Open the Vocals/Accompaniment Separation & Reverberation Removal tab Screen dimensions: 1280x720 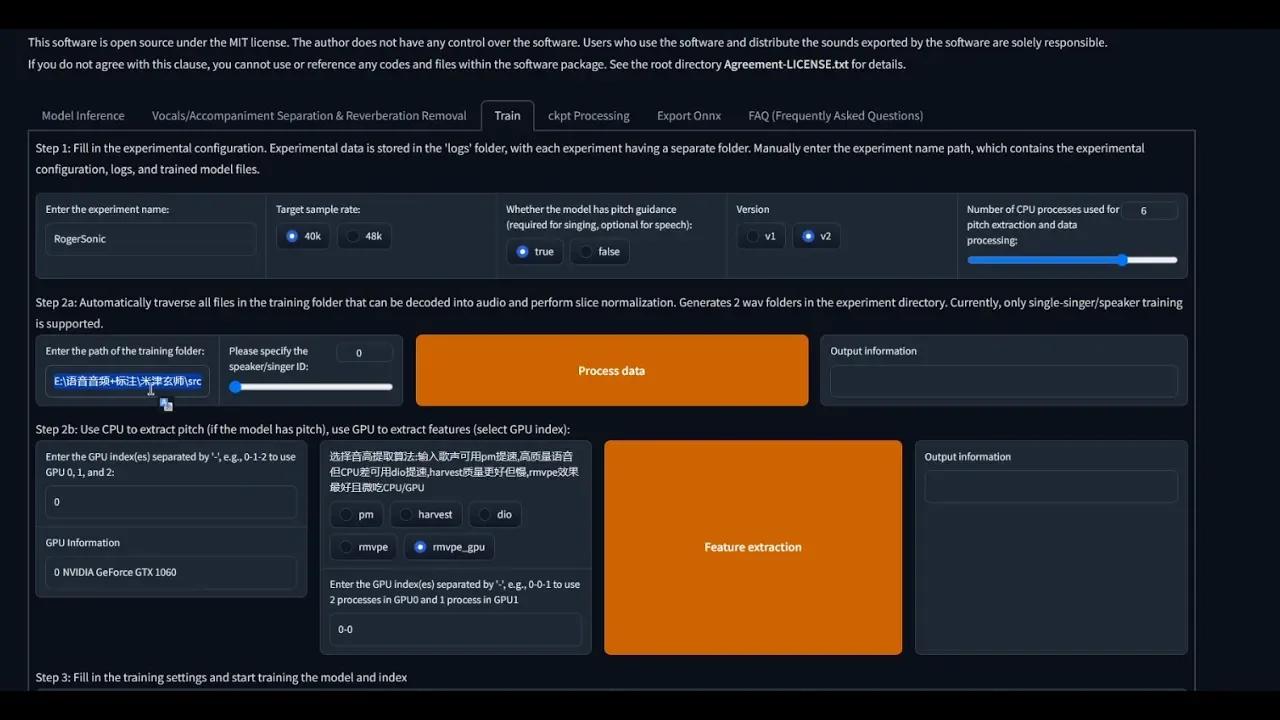[x=310, y=115]
